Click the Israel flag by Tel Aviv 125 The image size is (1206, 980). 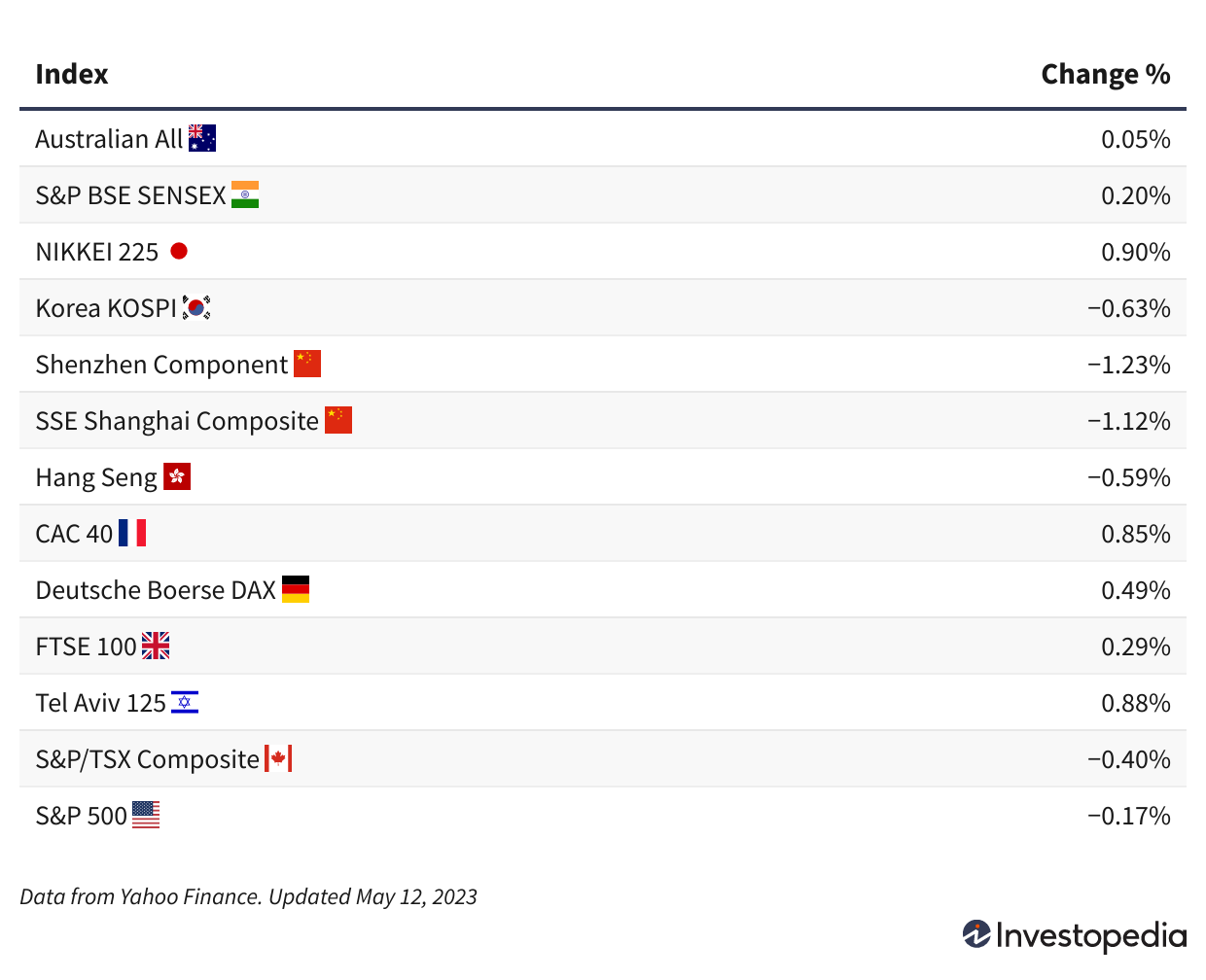point(185,703)
